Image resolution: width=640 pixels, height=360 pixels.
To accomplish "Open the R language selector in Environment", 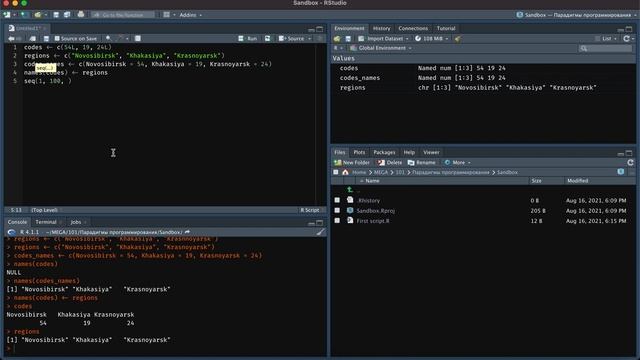I will (338, 48).
